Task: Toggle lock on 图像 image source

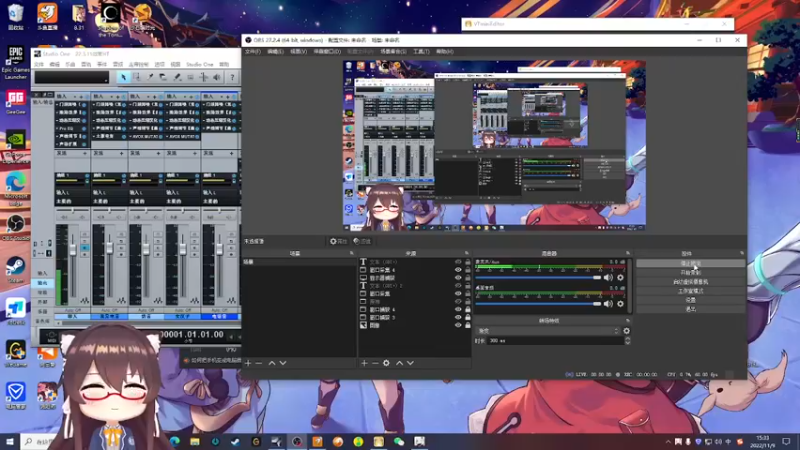Action: point(467,325)
